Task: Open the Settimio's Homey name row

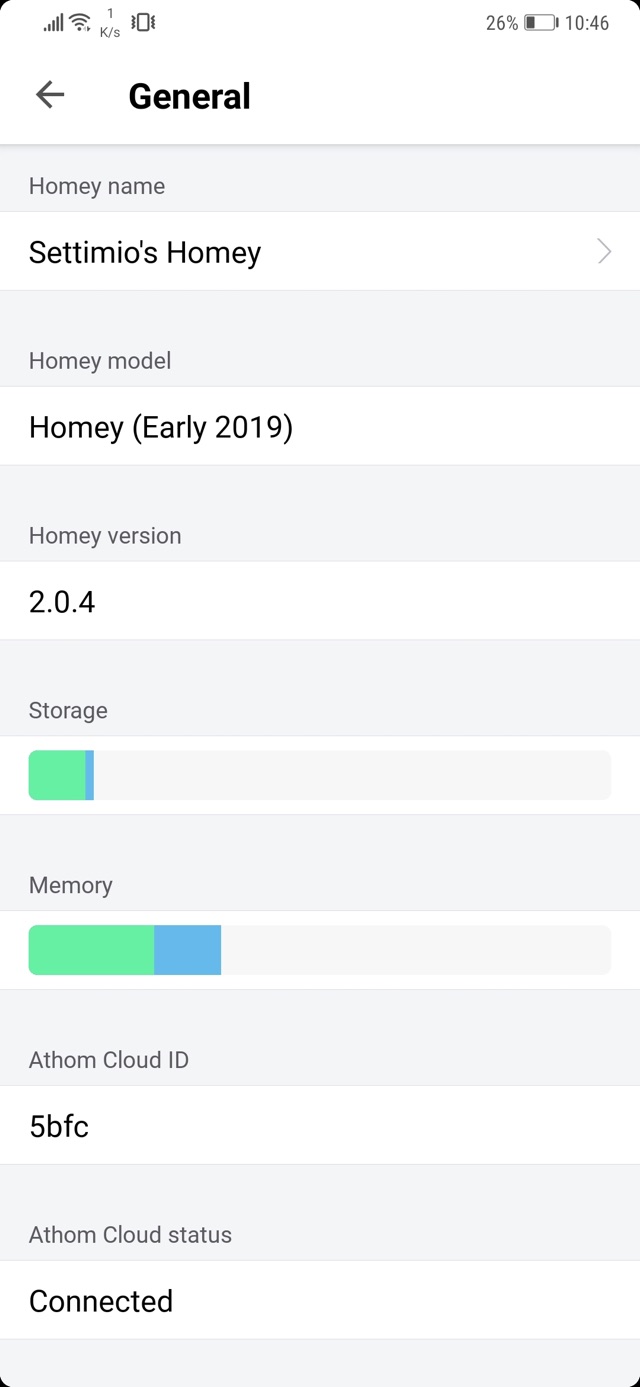Action: click(x=300, y=252)
